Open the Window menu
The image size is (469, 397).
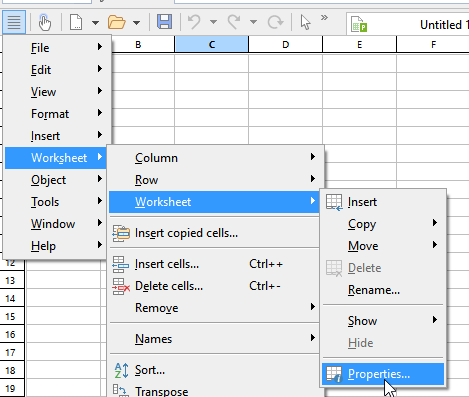56,224
